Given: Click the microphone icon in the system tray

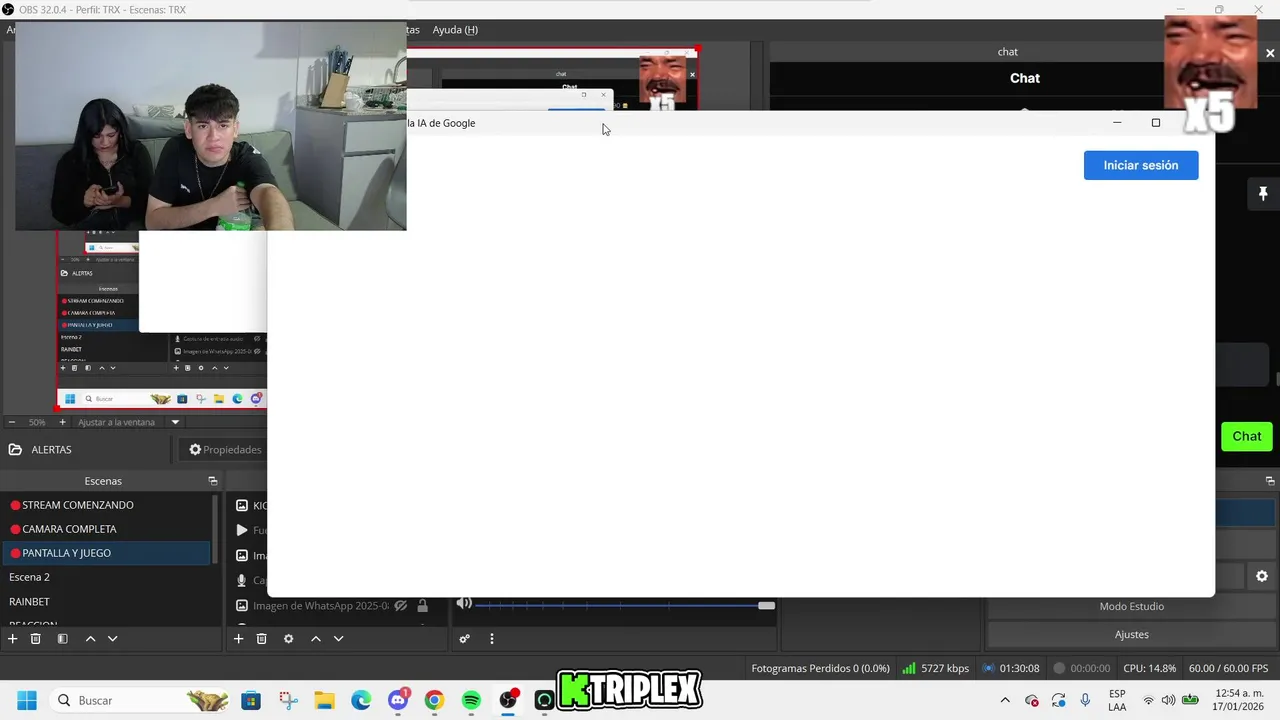Looking at the screenshot, I should pos(1085,700).
